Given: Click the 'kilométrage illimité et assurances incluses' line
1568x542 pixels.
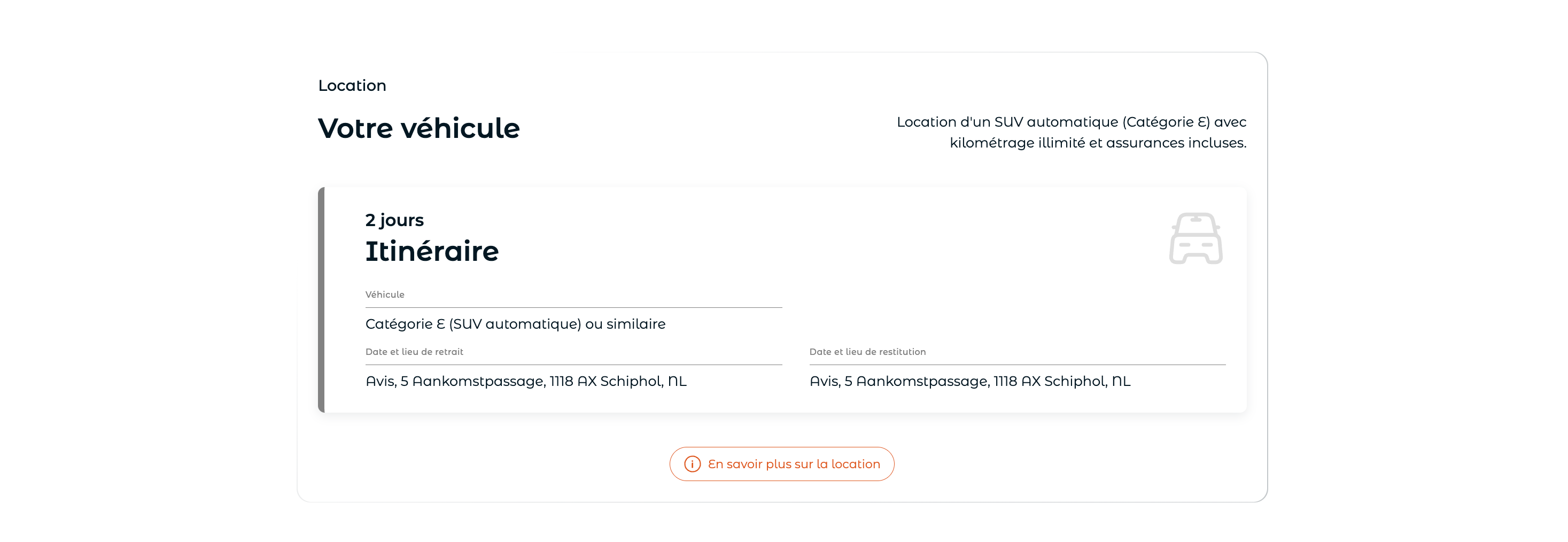Looking at the screenshot, I should coord(1098,143).
